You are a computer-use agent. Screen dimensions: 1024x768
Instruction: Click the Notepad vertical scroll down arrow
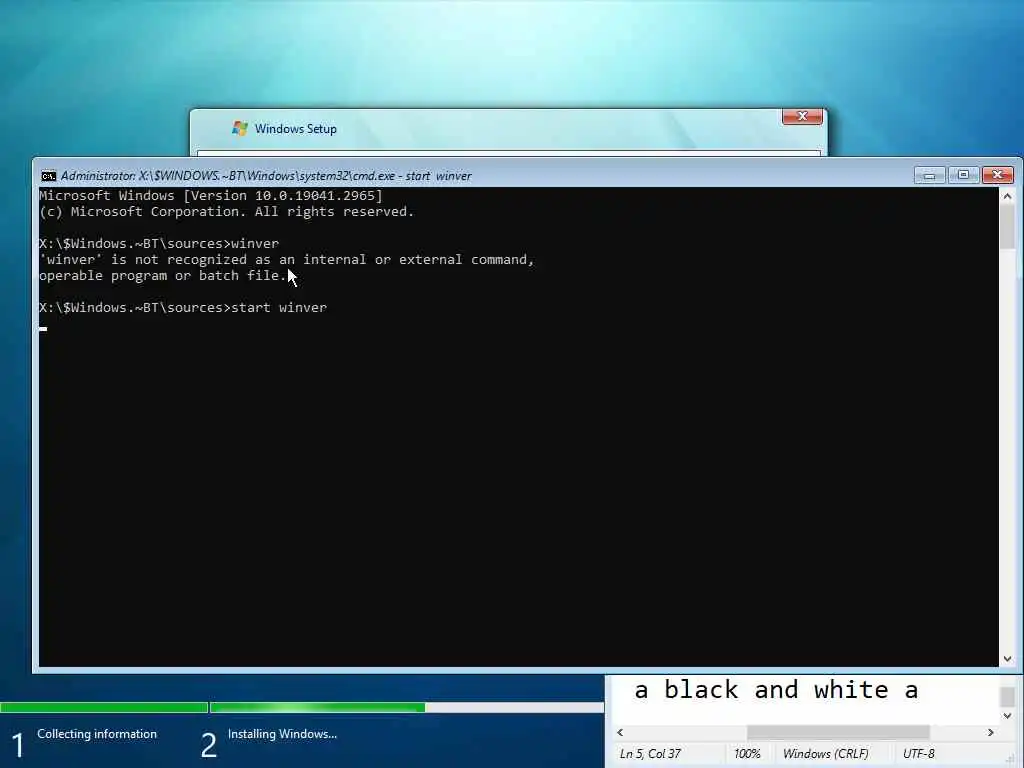pos(1007,716)
